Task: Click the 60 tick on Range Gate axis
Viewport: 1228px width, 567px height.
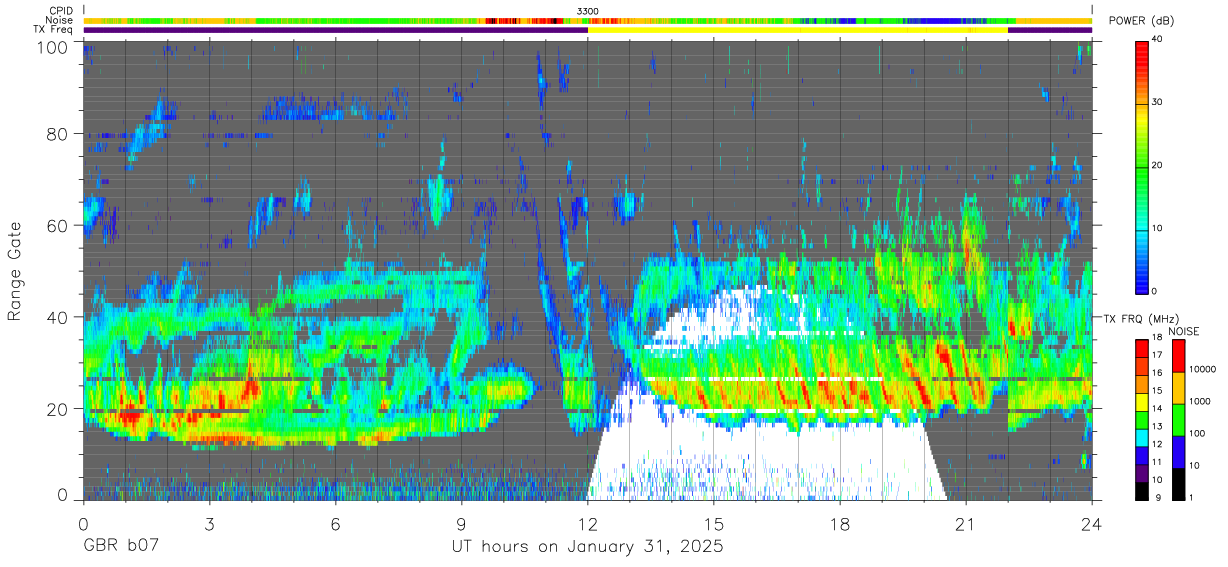Action: point(56,225)
